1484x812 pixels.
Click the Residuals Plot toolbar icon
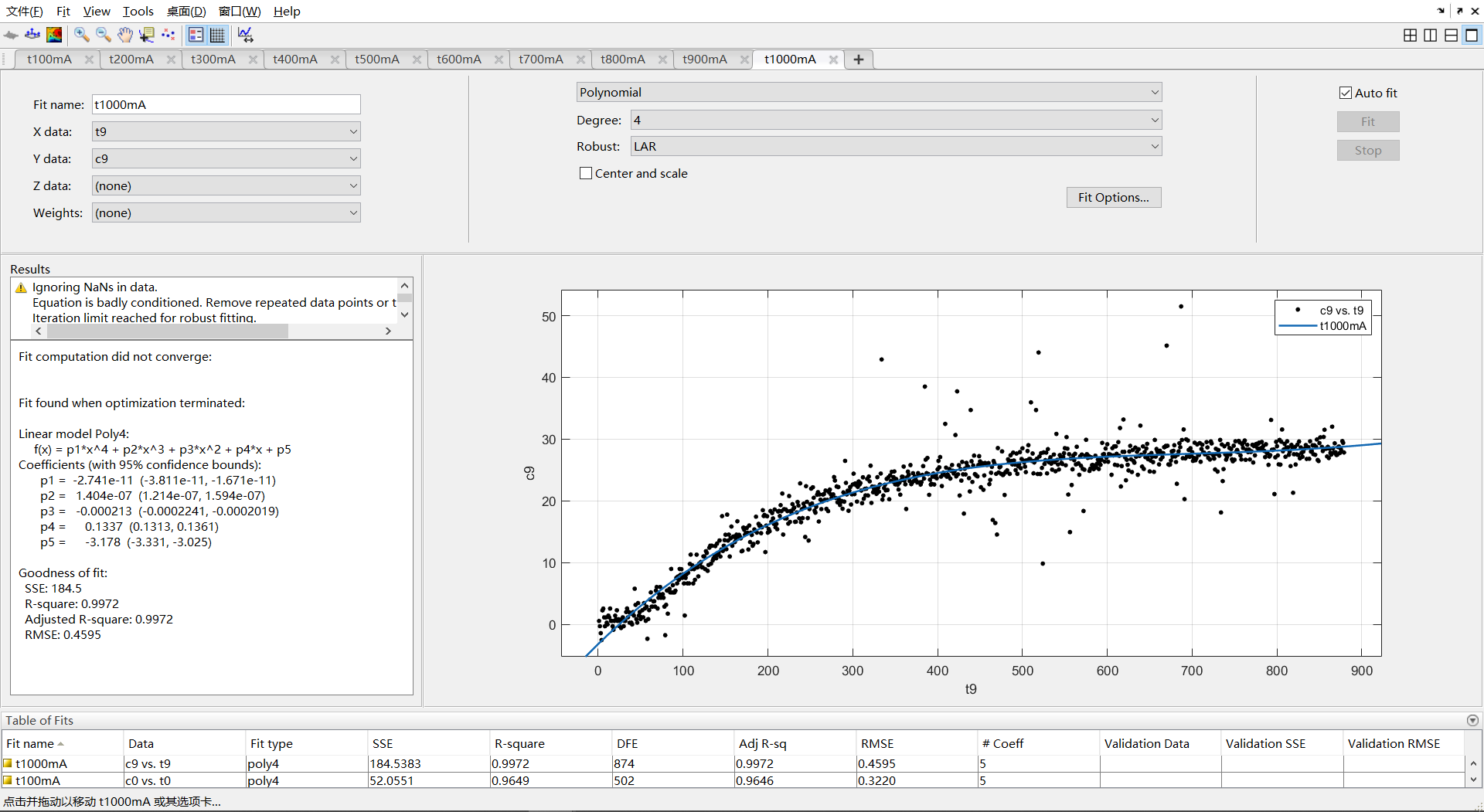coord(32,35)
